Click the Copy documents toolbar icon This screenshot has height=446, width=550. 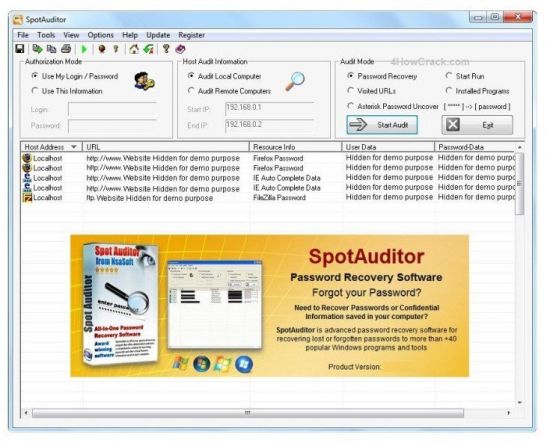[51, 49]
